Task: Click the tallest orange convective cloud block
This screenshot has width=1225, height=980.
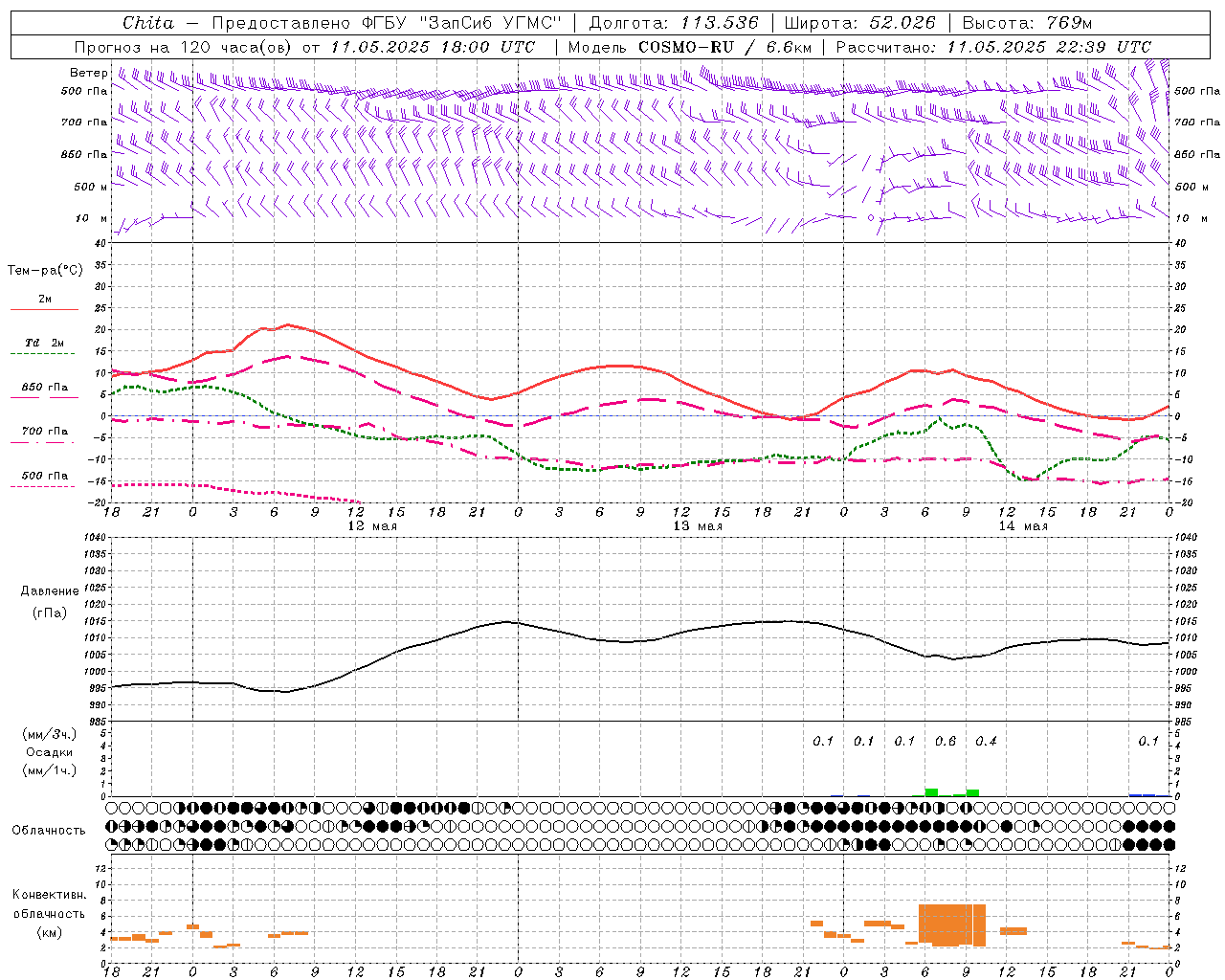Action: point(952,924)
